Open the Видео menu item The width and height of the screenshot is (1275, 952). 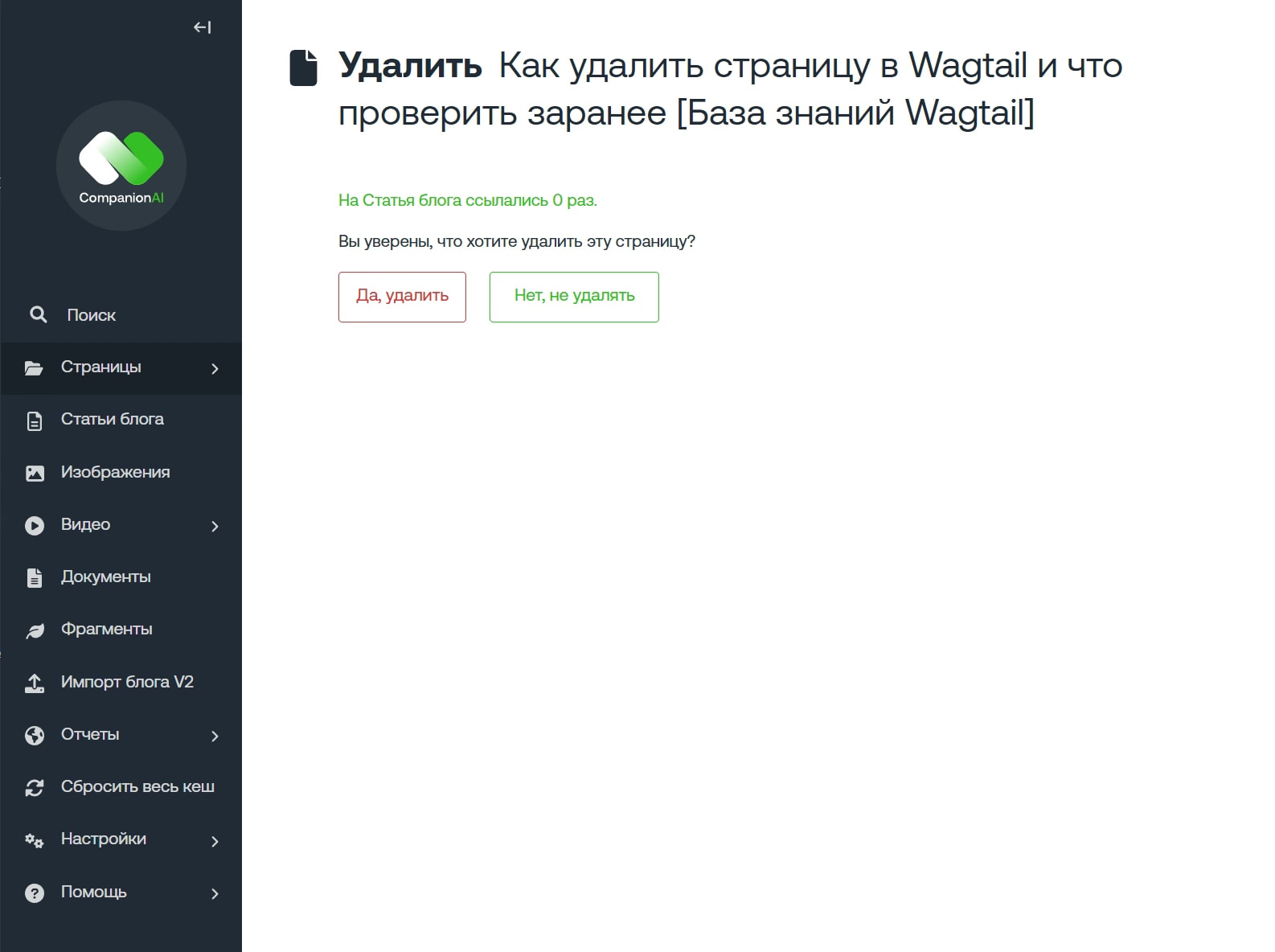[x=121, y=526]
